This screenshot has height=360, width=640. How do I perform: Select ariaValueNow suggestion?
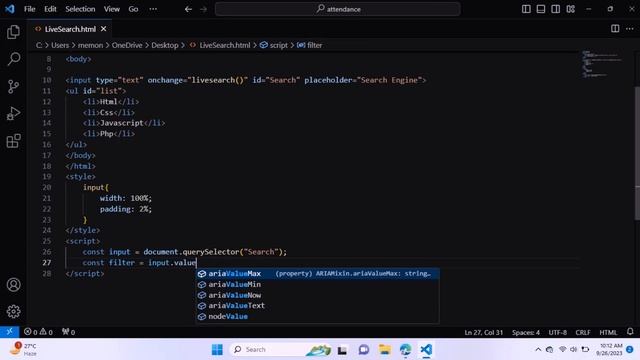point(318,295)
